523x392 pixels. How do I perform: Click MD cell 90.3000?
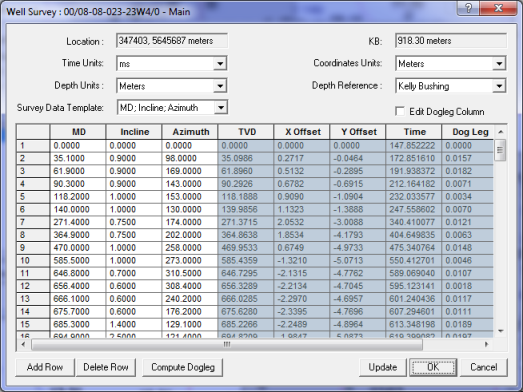click(78, 184)
